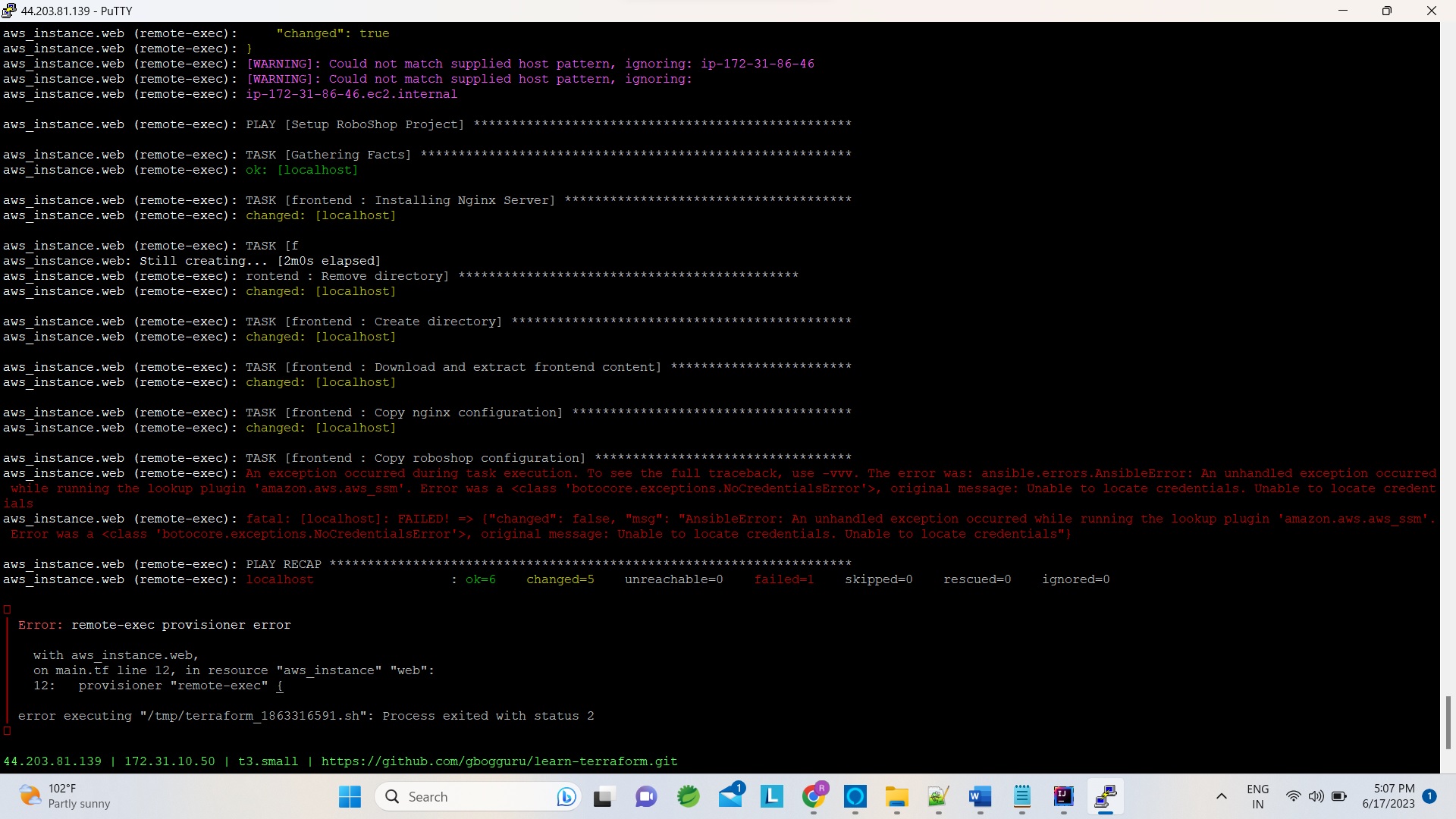Open Google Chrome from the taskbar

(815, 797)
